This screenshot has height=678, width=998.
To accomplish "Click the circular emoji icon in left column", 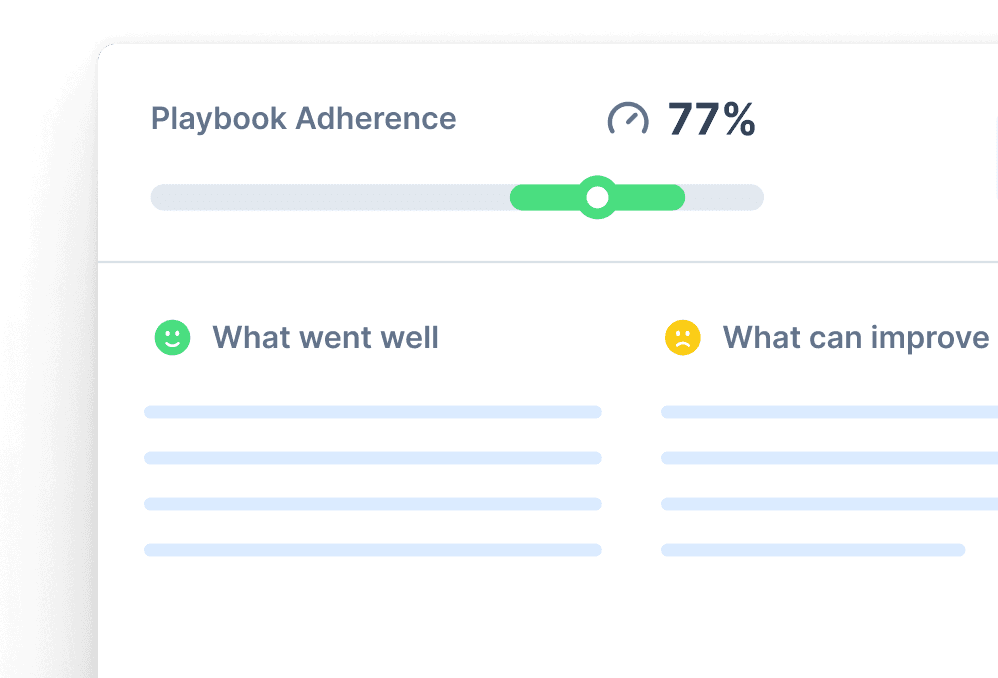I will click(x=172, y=337).
